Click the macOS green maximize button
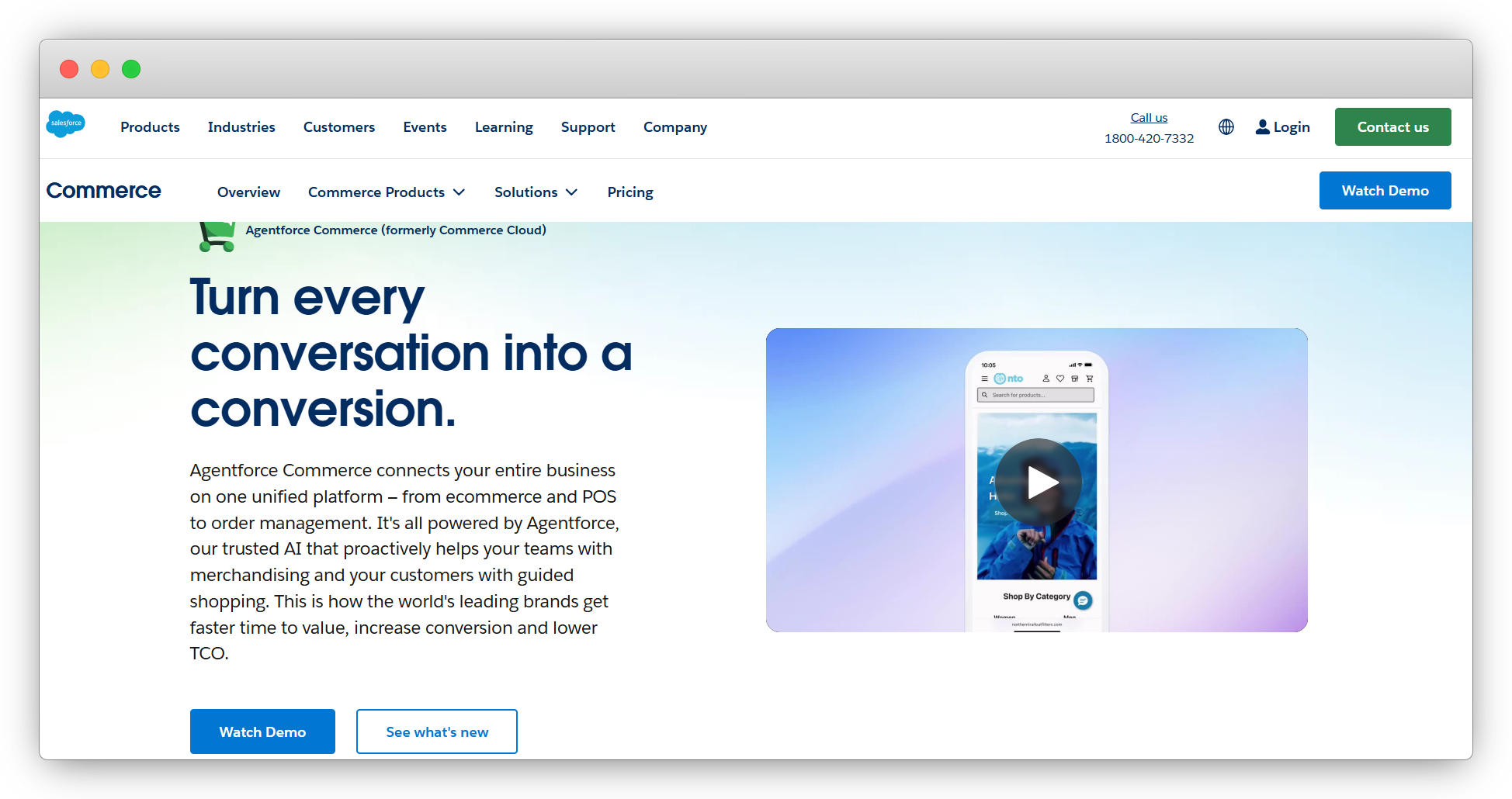This screenshot has height=799, width=1512. click(x=131, y=69)
